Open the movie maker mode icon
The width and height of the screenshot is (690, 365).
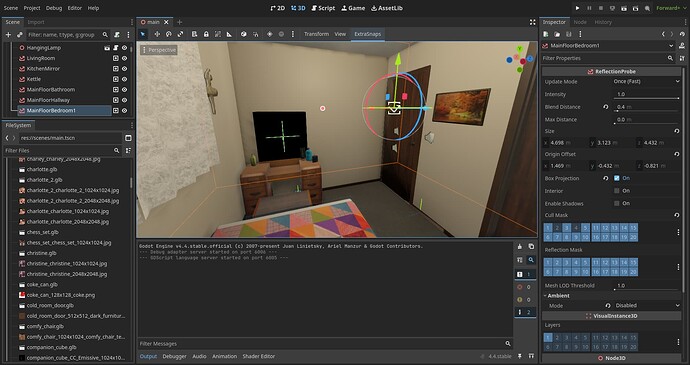coord(647,8)
